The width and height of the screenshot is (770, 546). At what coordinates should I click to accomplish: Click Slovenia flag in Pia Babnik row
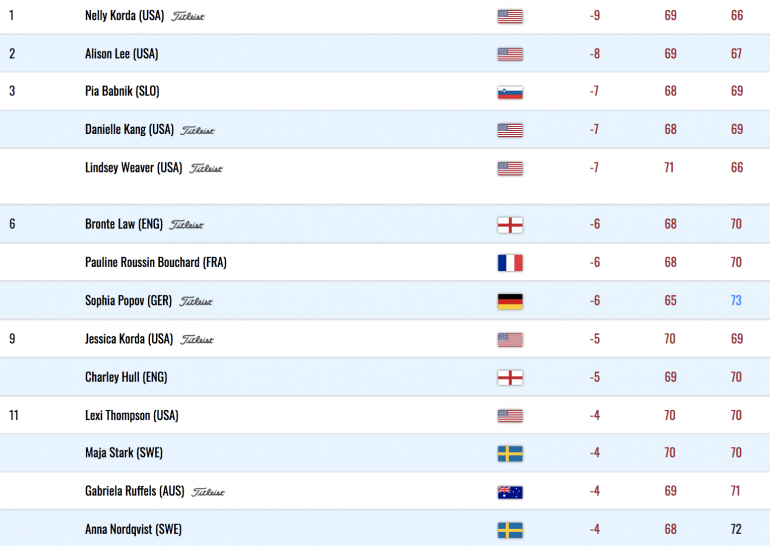510,92
